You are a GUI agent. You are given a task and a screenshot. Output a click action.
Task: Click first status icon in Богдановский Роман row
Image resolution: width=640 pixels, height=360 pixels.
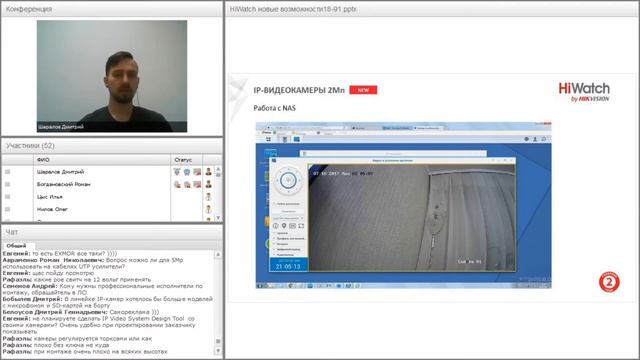[x=177, y=184]
